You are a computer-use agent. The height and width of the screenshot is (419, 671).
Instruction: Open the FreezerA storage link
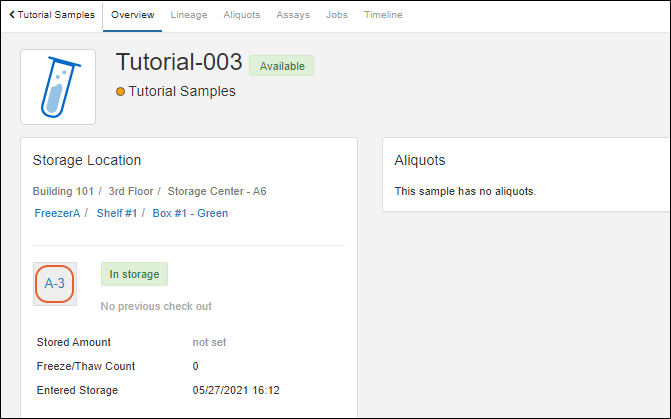[57, 213]
